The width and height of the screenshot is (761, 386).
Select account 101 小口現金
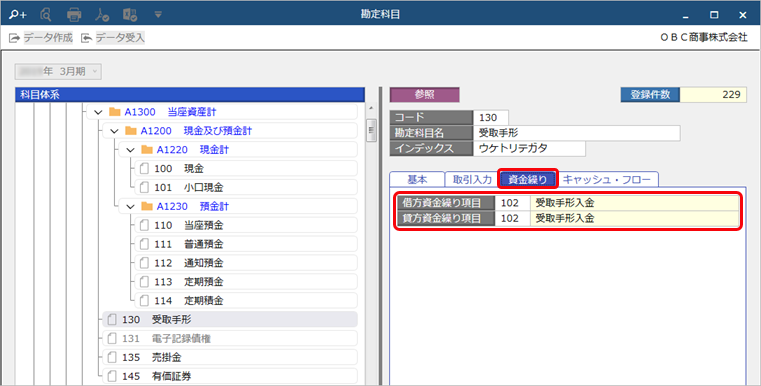tap(246, 187)
